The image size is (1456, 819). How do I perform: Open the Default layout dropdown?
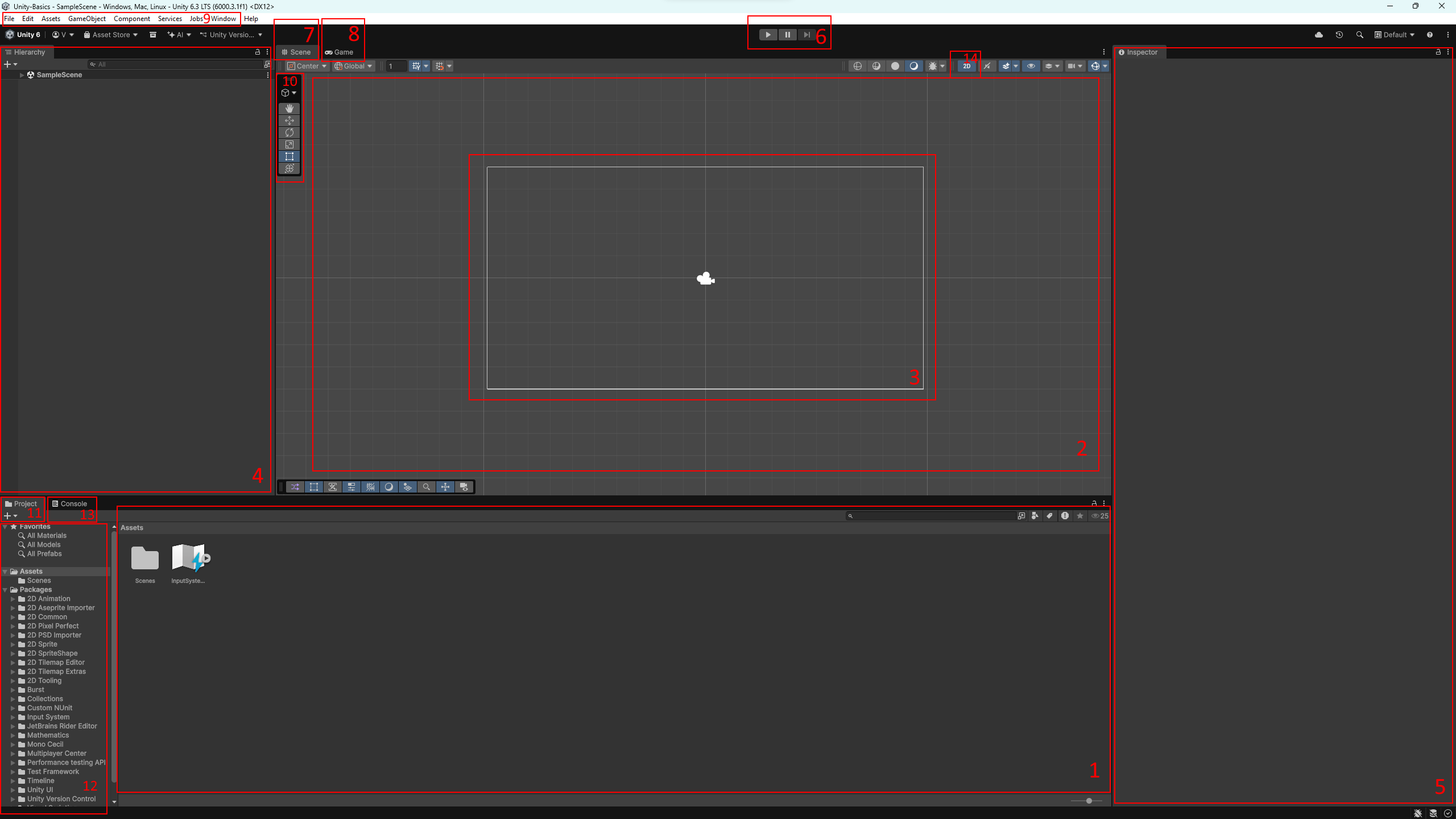coord(1395,35)
